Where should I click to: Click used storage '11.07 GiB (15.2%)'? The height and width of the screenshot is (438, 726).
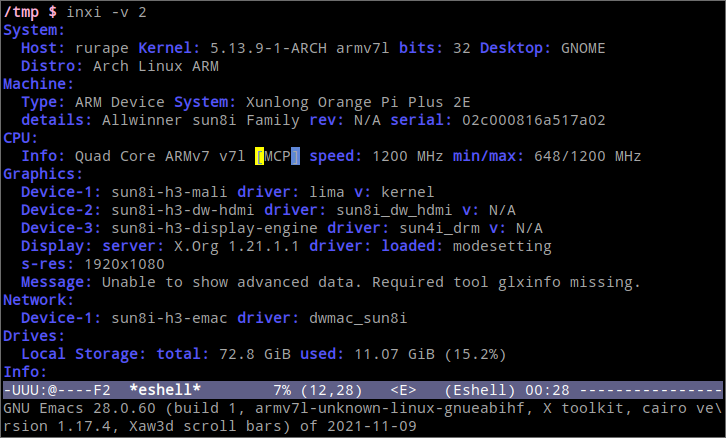(430, 354)
